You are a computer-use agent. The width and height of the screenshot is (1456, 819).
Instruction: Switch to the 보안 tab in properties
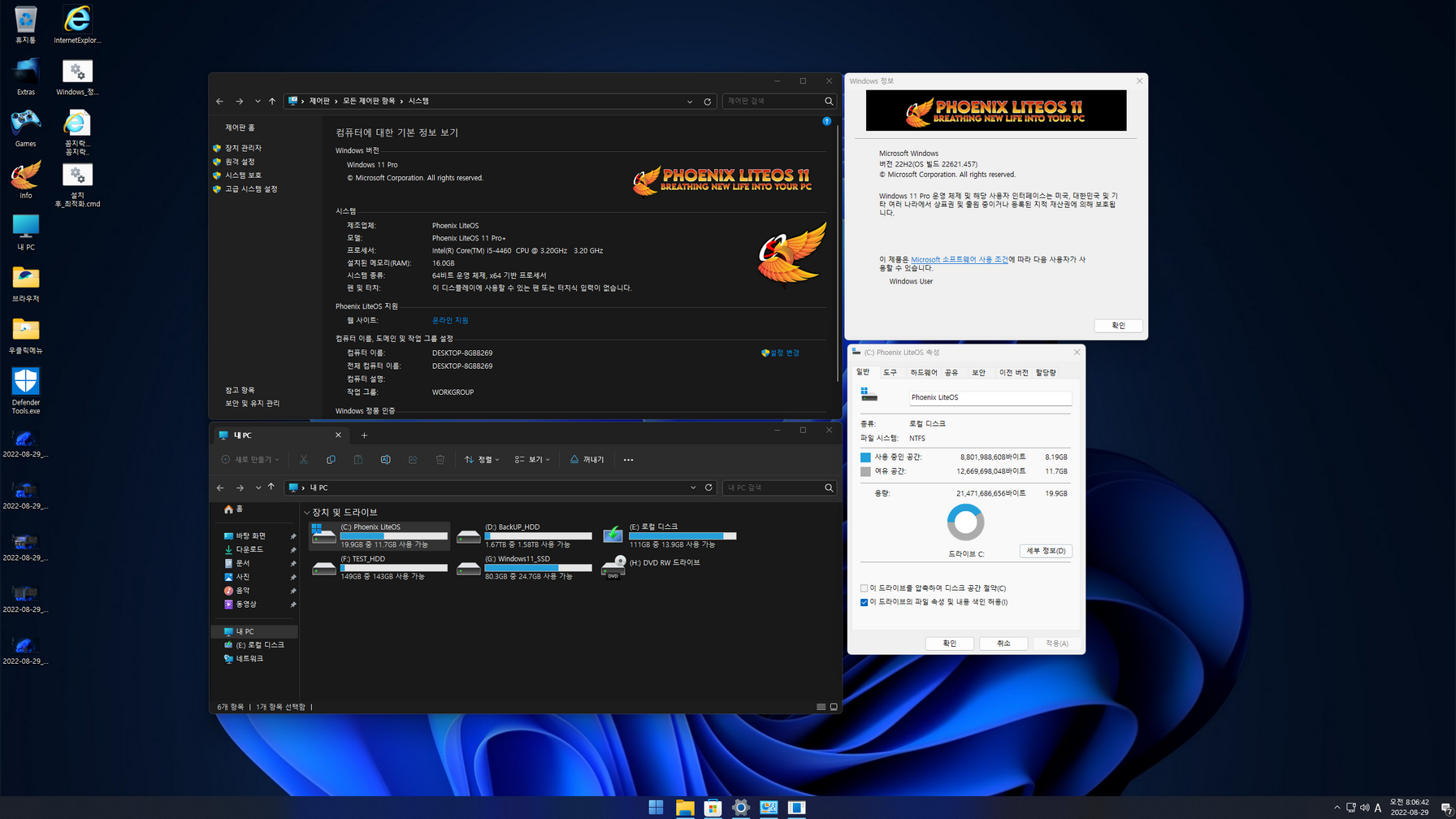coord(978,372)
